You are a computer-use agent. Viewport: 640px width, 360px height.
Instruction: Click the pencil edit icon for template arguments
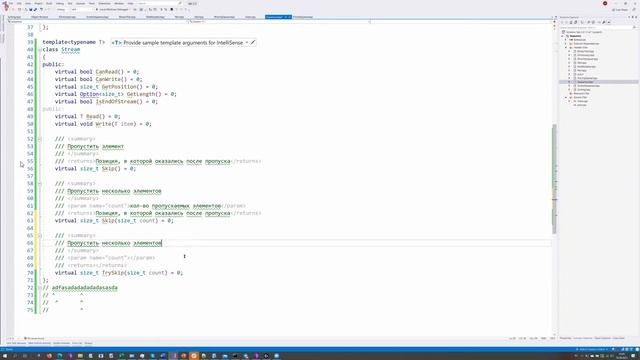253,42
